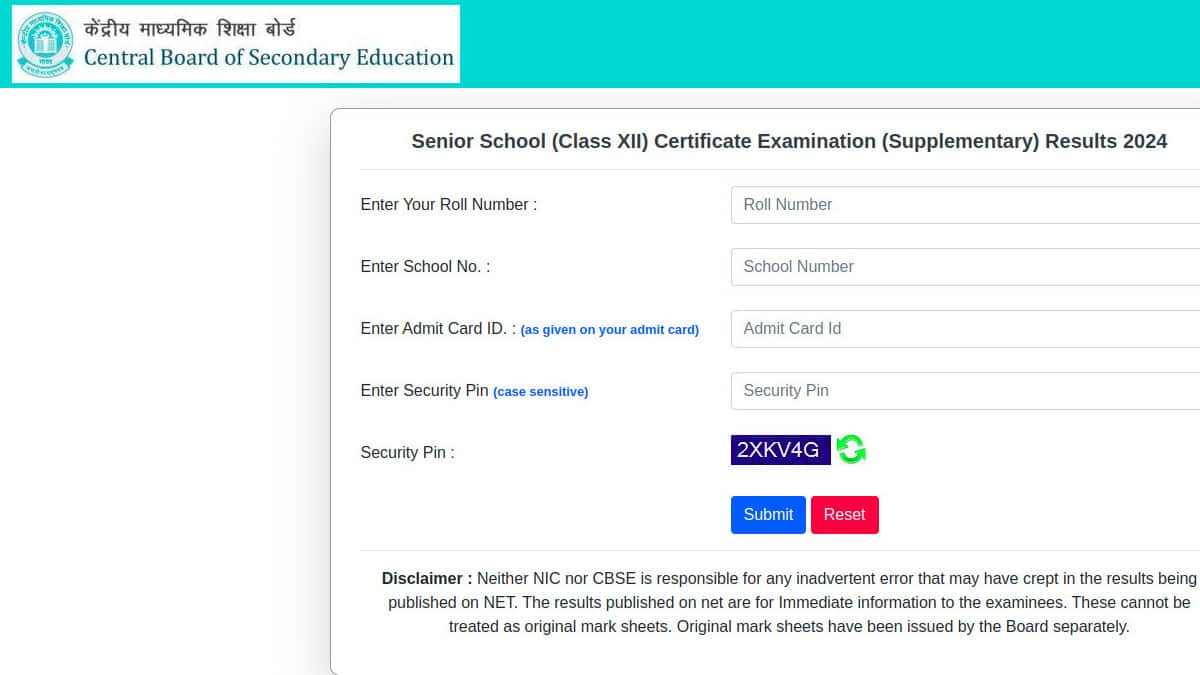Click the "Enter School No." label

point(425,266)
